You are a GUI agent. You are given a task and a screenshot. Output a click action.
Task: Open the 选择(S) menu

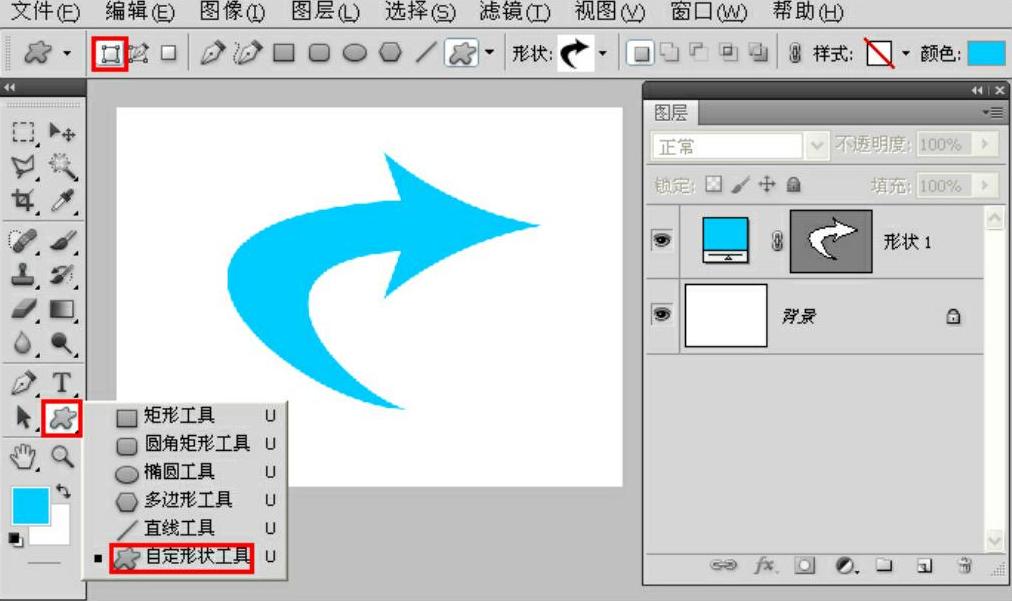coord(420,12)
